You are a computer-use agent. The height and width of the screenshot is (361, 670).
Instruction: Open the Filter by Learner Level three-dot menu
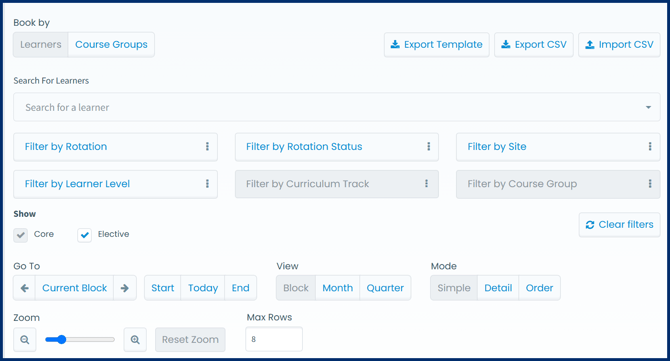[x=207, y=184]
